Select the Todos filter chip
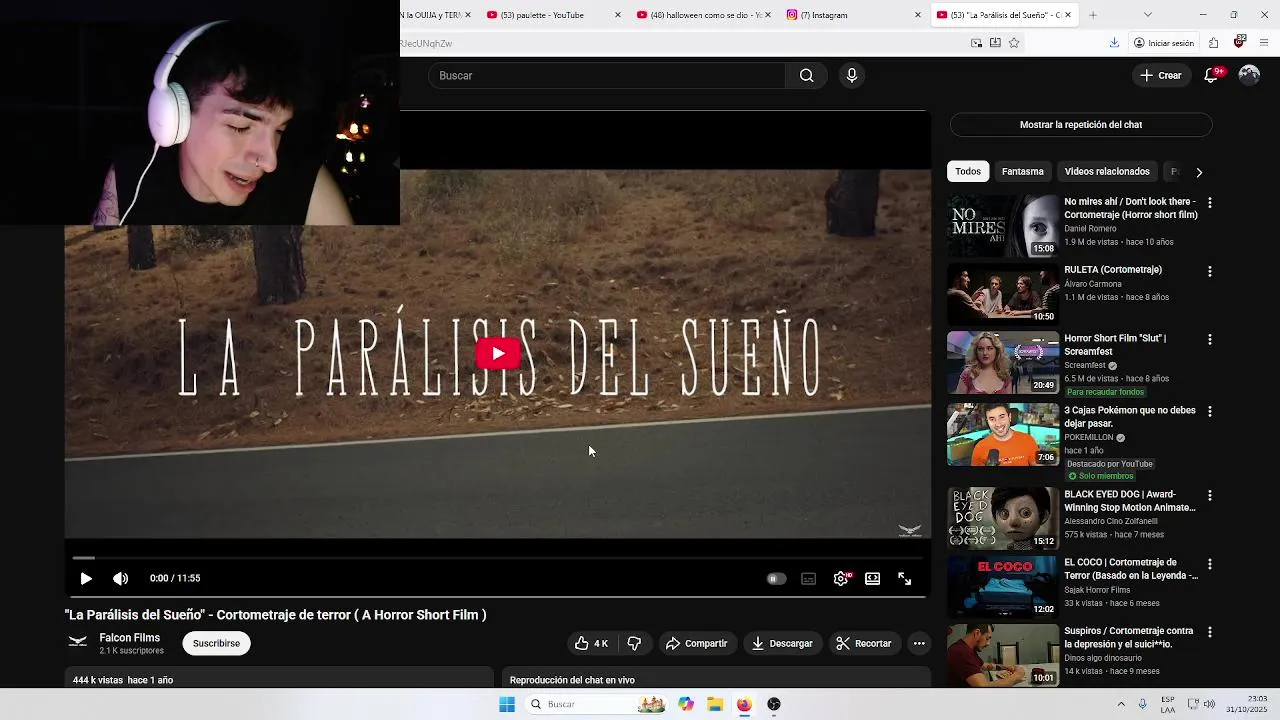1280x720 pixels. tap(968, 171)
